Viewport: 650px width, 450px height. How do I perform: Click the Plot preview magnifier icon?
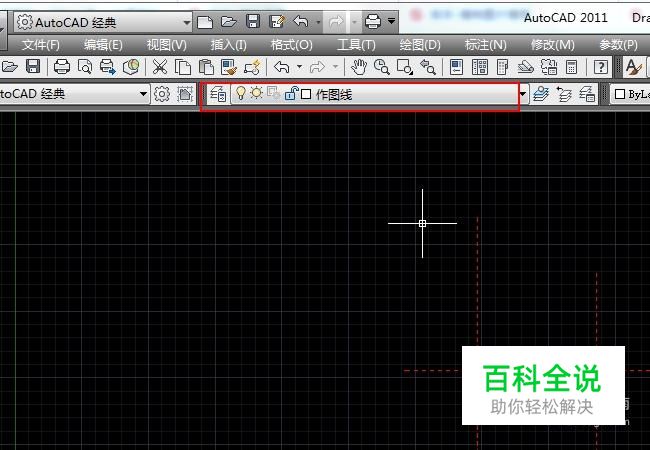tap(85, 67)
